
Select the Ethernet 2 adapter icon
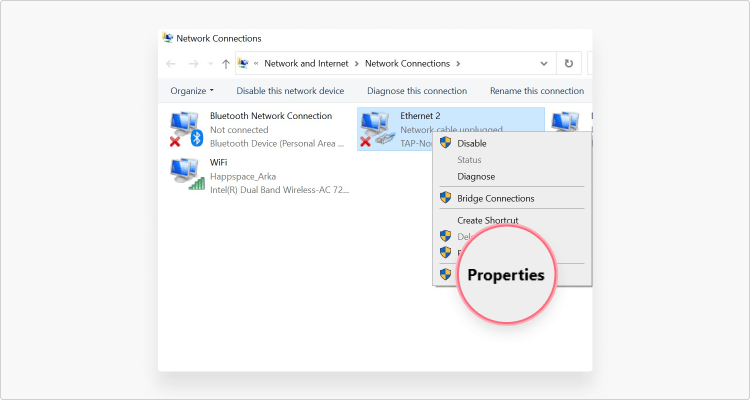(377, 129)
